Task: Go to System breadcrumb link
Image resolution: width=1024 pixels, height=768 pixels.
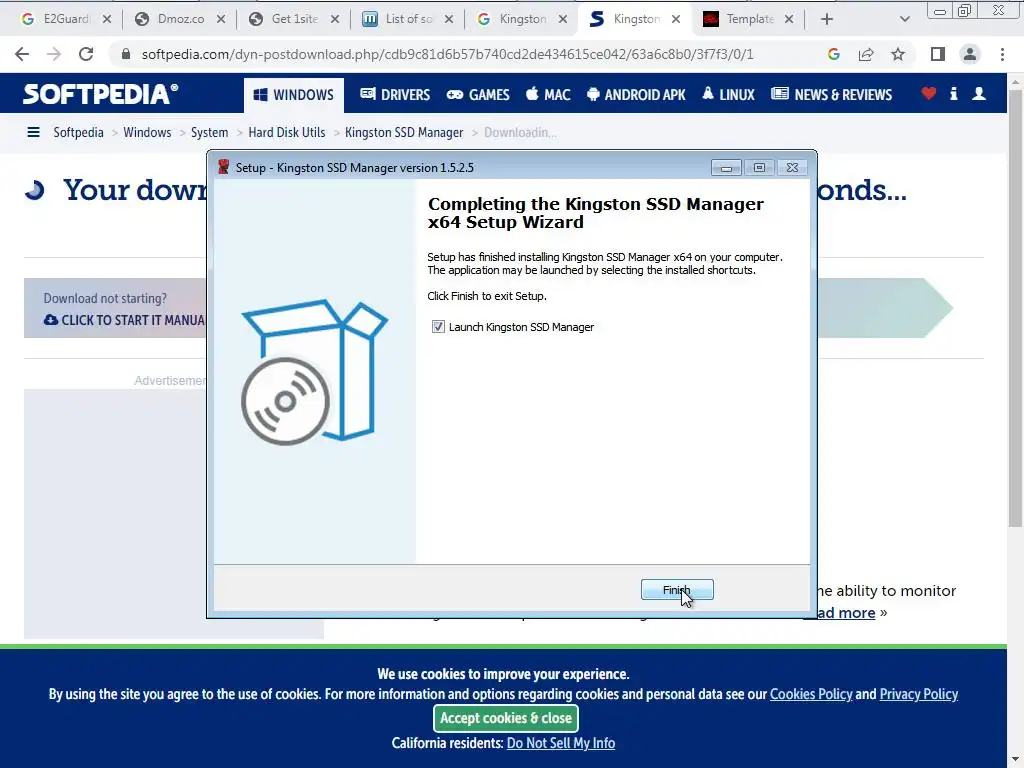Action: [210, 133]
